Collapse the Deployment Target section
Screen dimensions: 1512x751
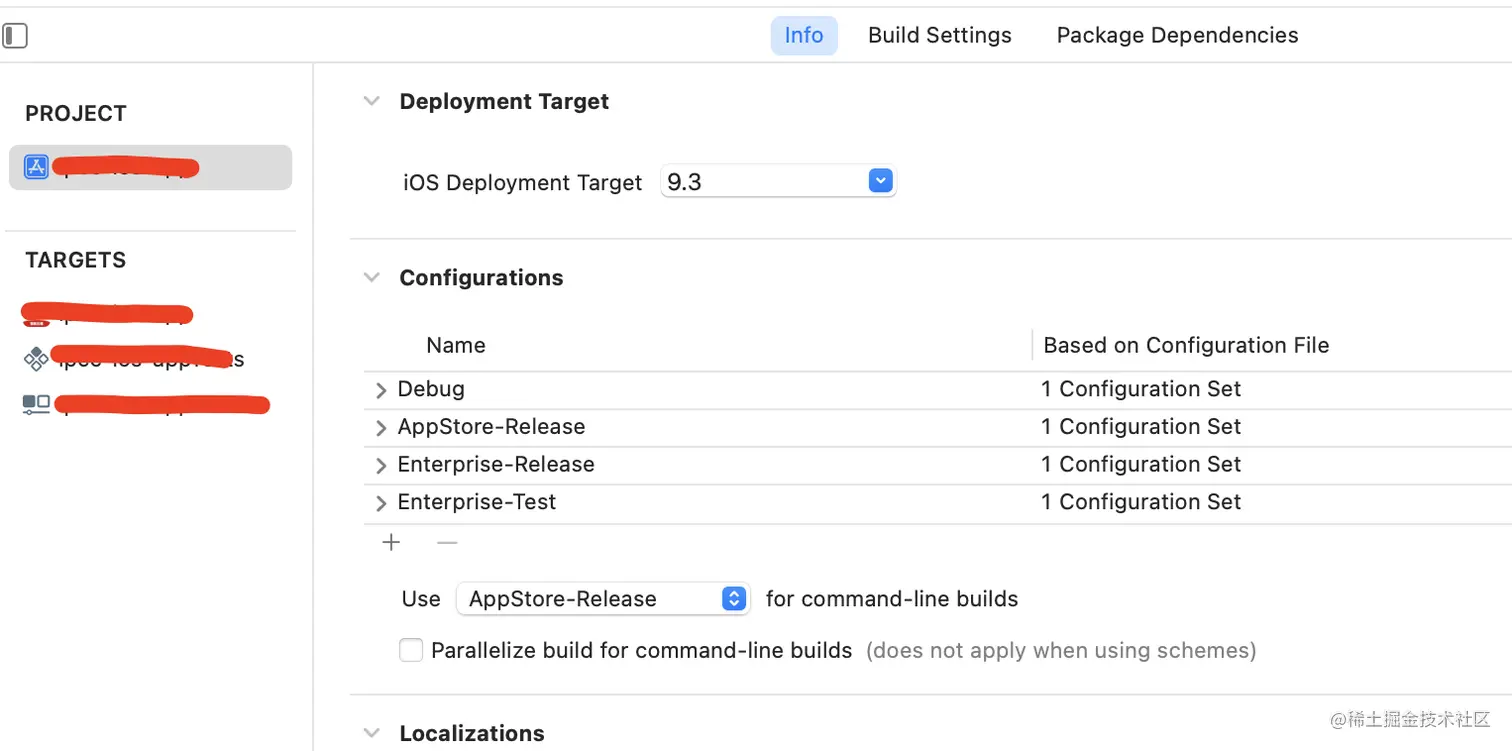(372, 101)
